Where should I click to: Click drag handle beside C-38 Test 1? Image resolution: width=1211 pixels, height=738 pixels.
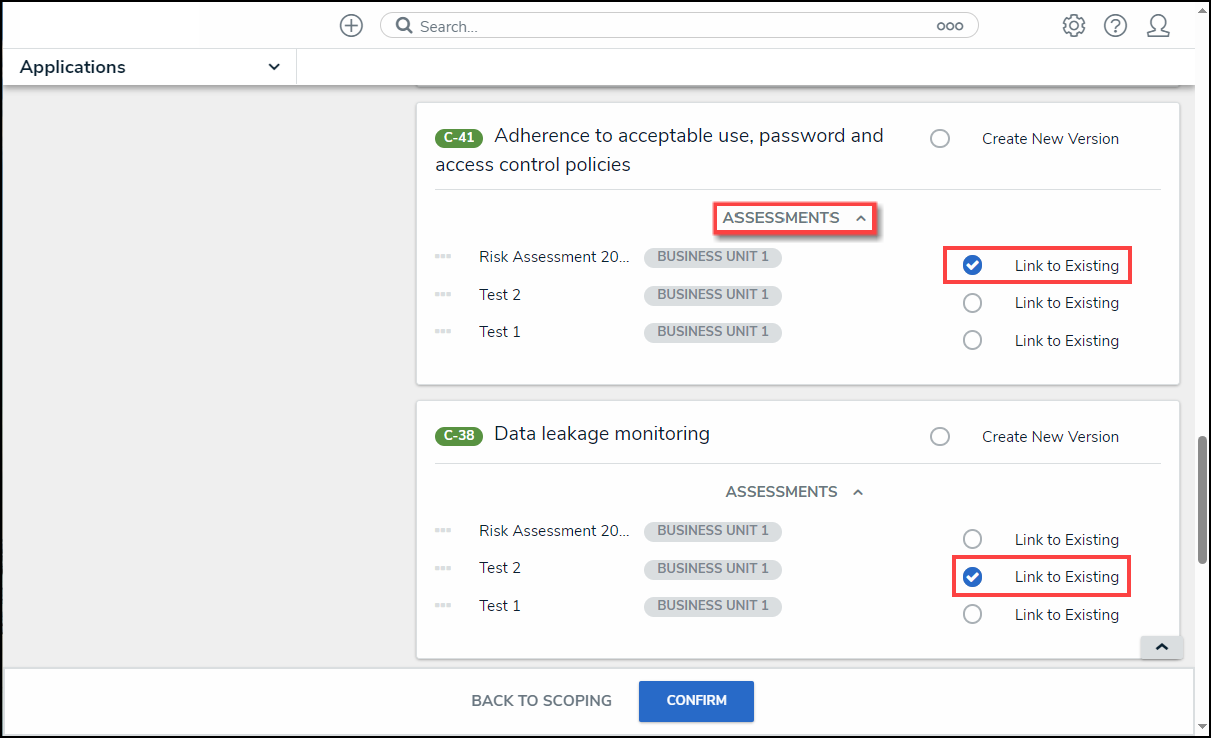pos(443,606)
